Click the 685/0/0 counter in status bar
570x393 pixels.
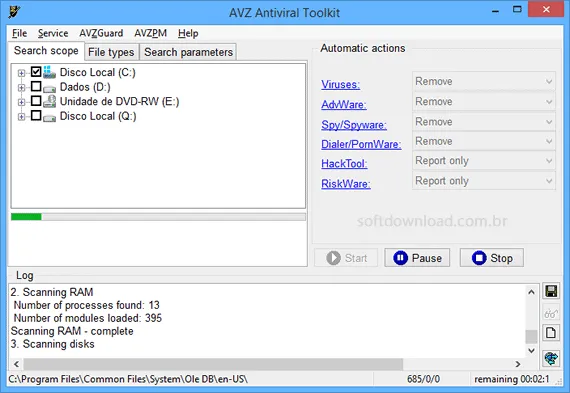(423, 379)
